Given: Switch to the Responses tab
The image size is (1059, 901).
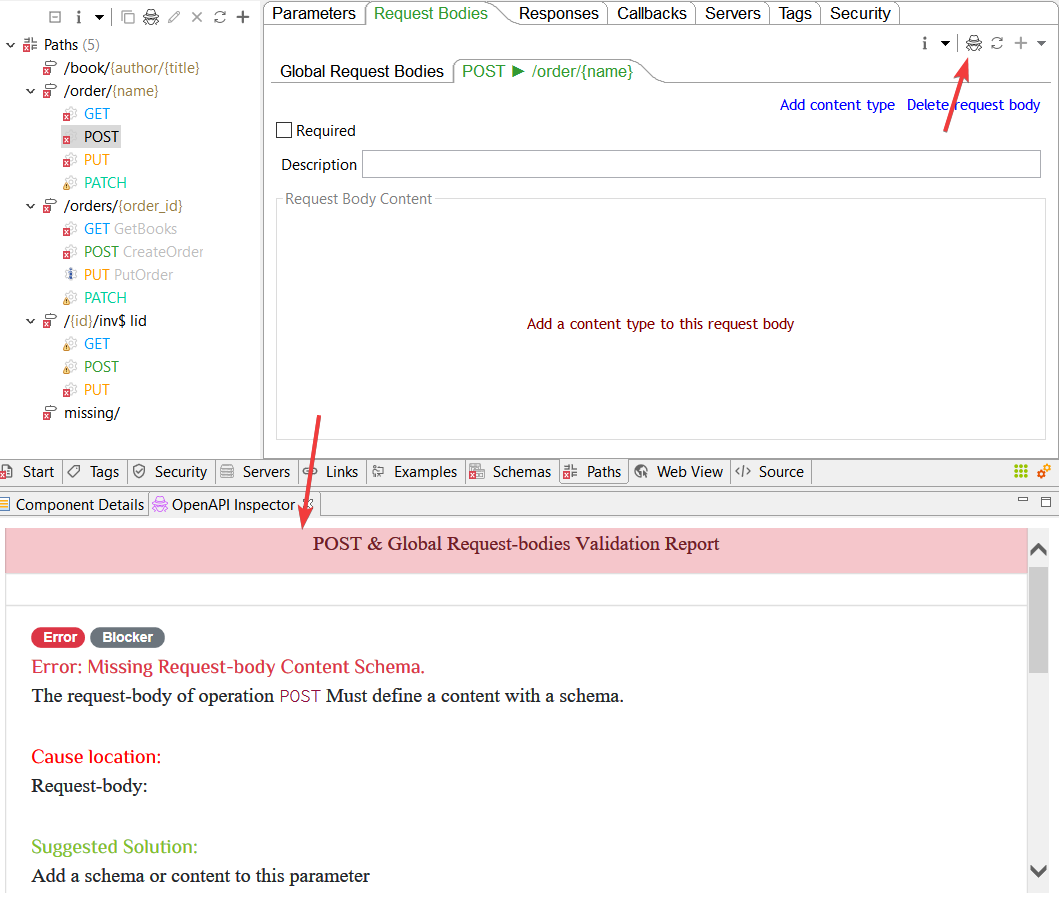Looking at the screenshot, I should point(559,13).
